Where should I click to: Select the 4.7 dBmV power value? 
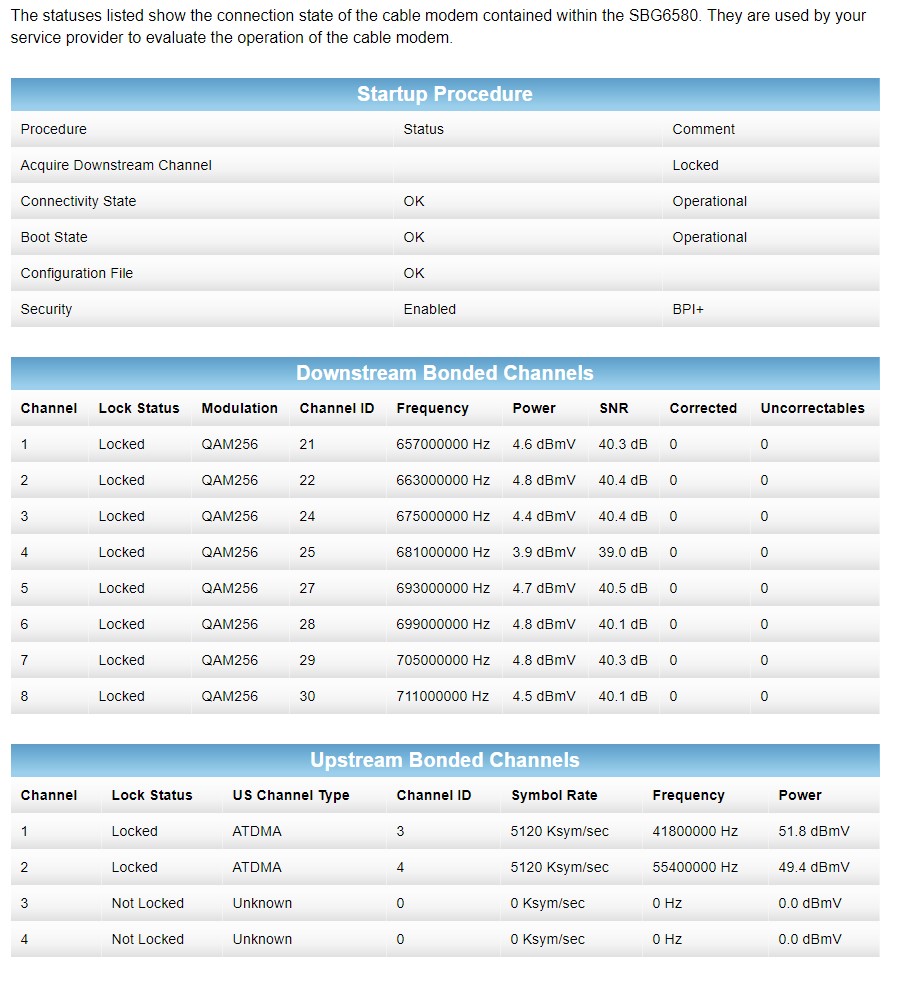point(544,588)
